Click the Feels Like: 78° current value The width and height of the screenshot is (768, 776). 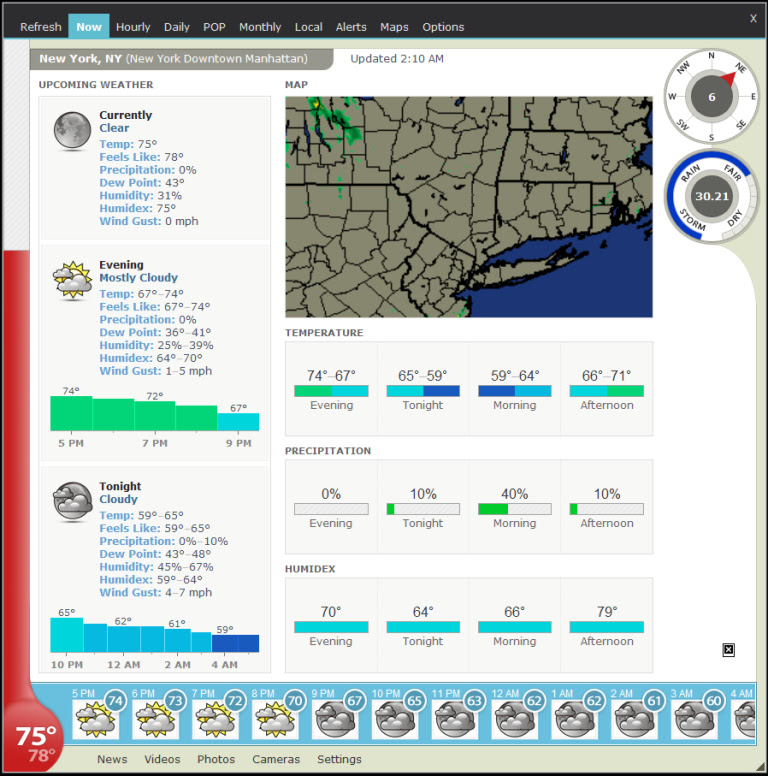pyautogui.click(x=141, y=157)
